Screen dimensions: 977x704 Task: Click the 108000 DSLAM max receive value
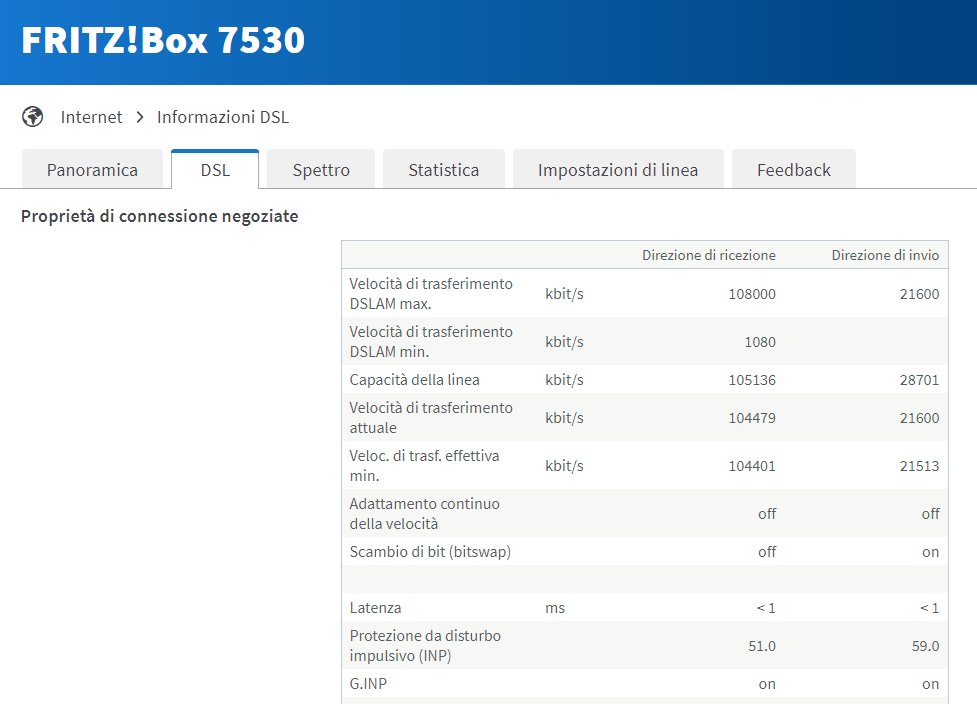pos(752,294)
